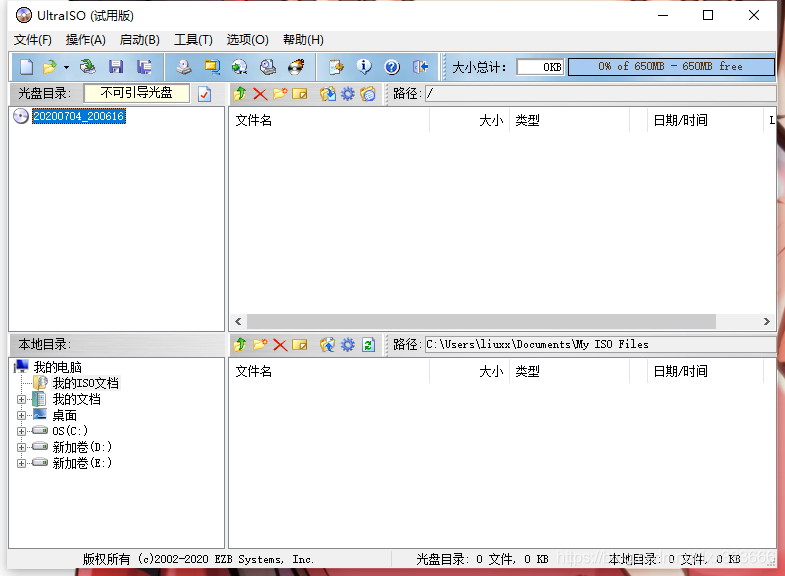Viewport: 785px width, 576px height.
Task: Expand the 新加卷(D:) node
Action: pyautogui.click(x=22, y=447)
